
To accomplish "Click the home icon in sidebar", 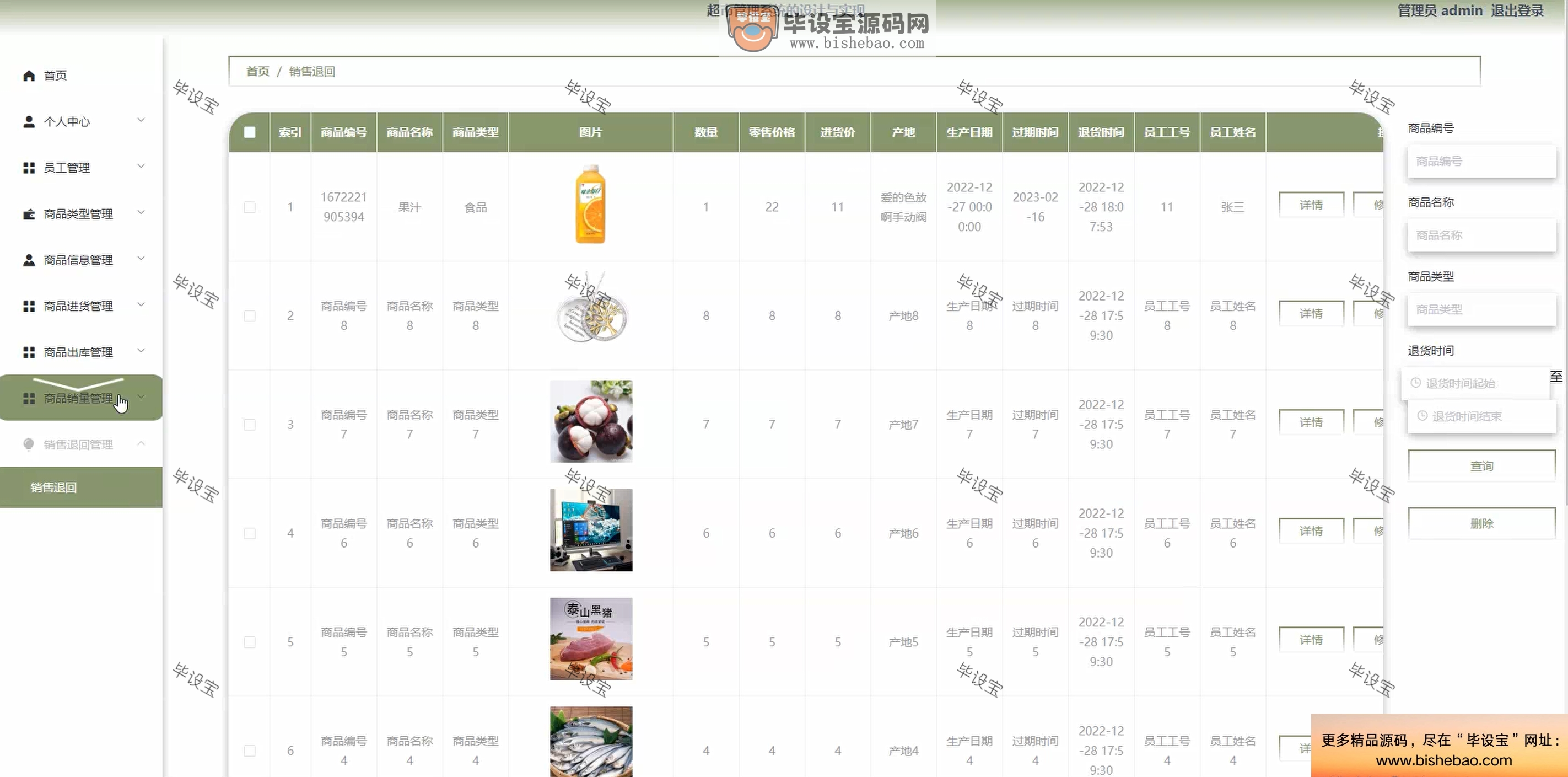I will (29, 76).
